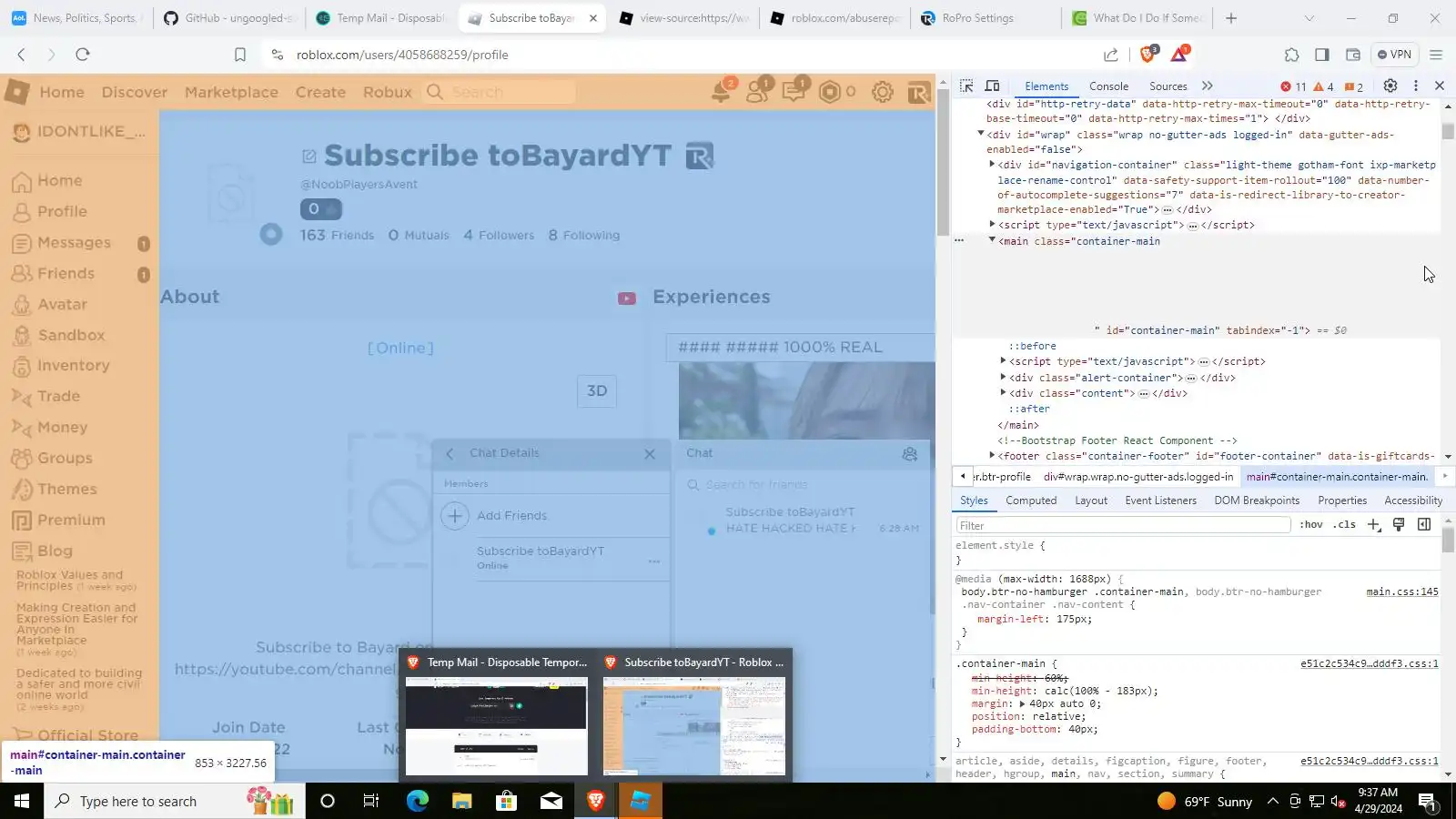Click the share icon in the address bar
The image size is (1456, 819).
1111,55
